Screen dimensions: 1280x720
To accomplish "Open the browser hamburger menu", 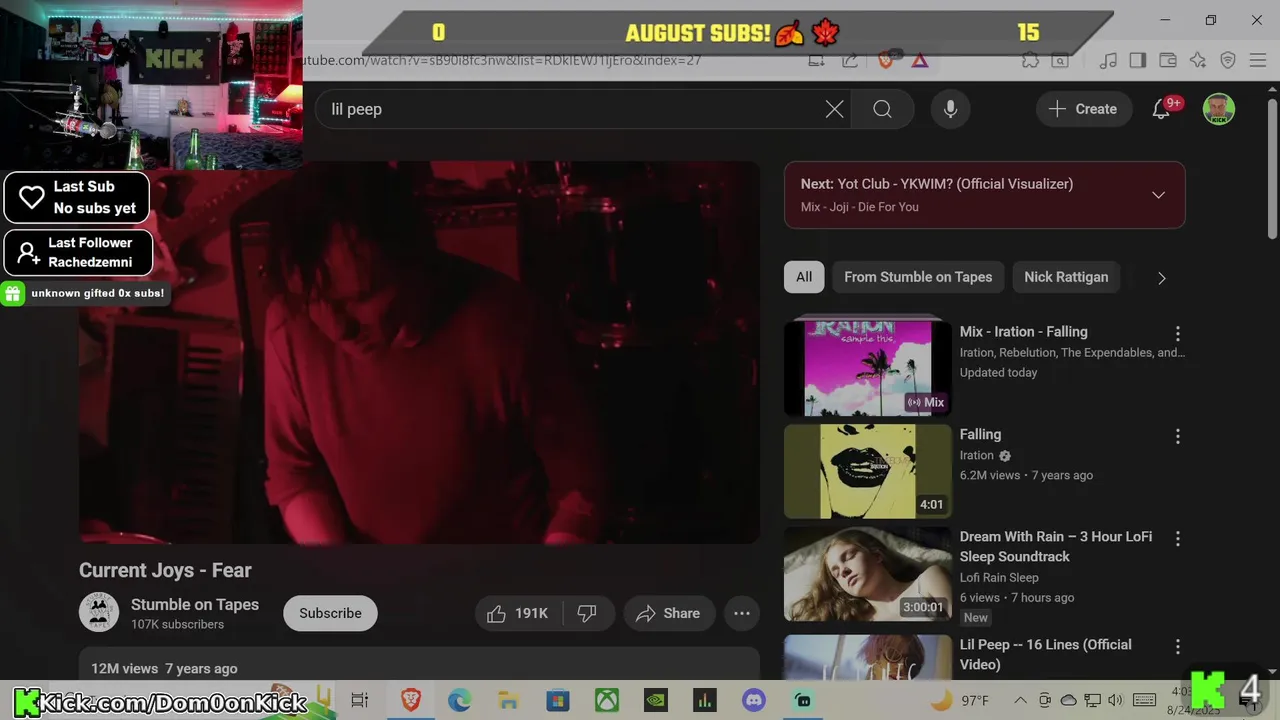I will (1258, 60).
